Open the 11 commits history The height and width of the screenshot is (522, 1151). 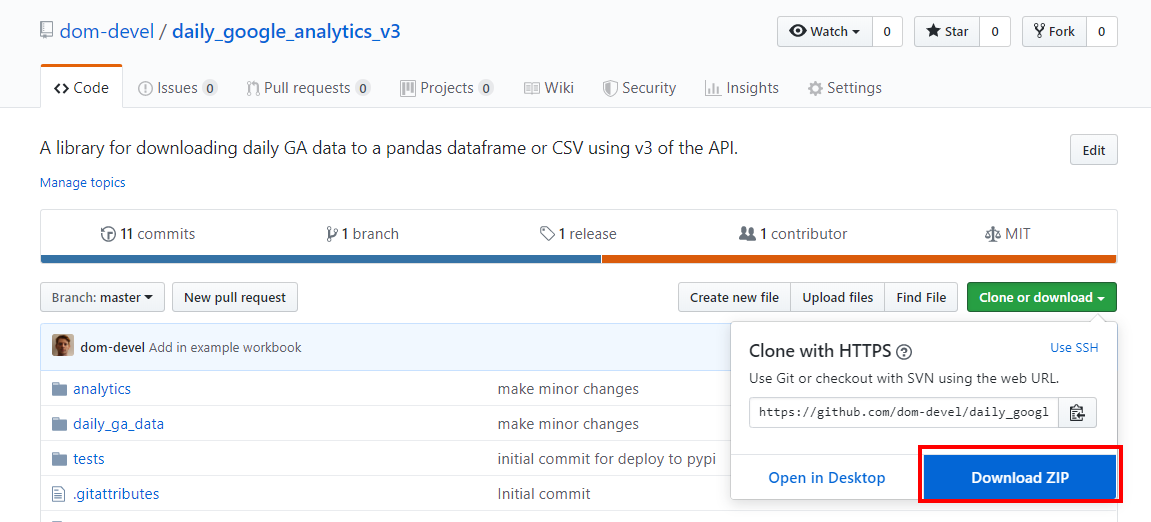148,234
